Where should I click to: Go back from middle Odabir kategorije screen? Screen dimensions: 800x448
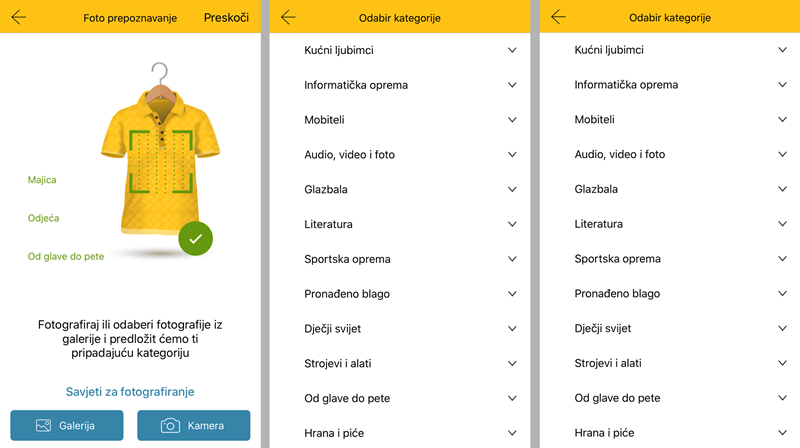(x=288, y=17)
